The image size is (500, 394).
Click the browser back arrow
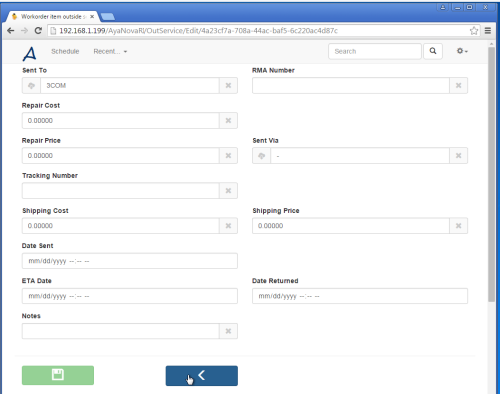point(11,31)
